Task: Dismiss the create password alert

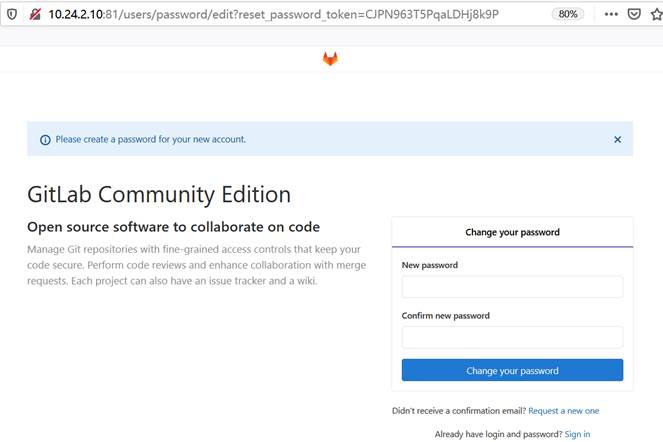Action: 617,140
